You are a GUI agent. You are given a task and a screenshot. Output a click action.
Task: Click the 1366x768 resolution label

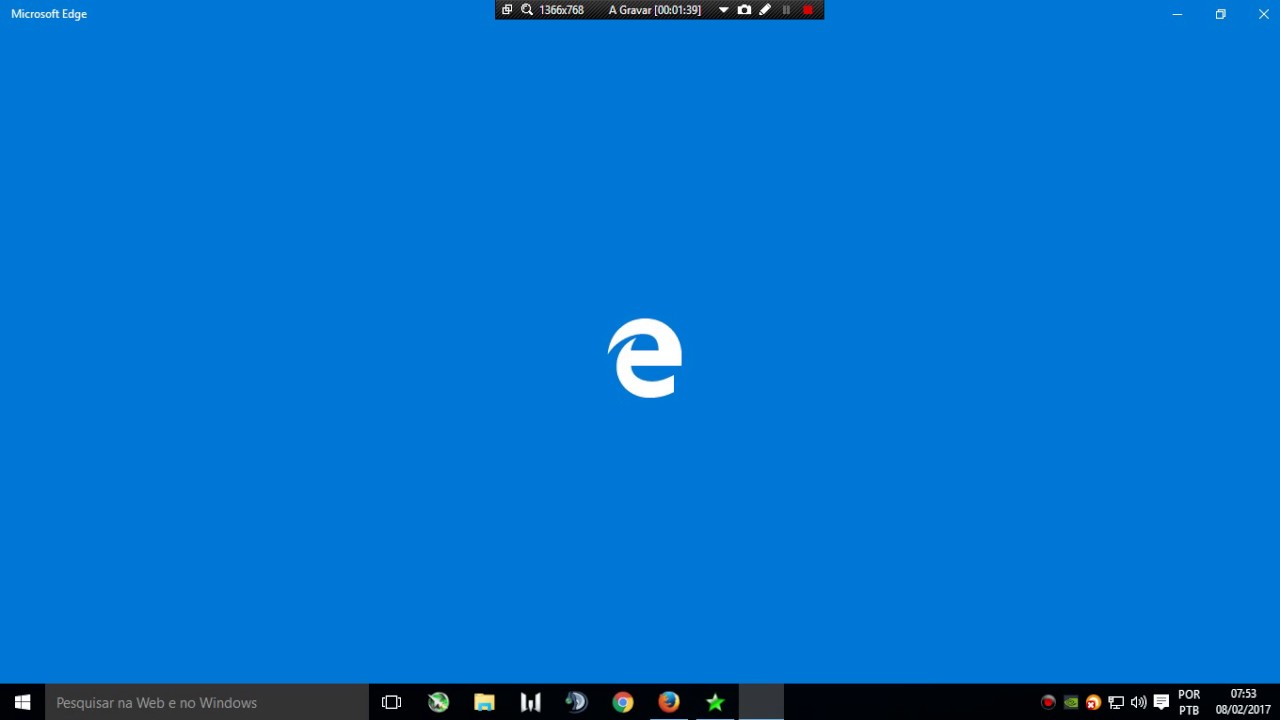pyautogui.click(x=561, y=10)
